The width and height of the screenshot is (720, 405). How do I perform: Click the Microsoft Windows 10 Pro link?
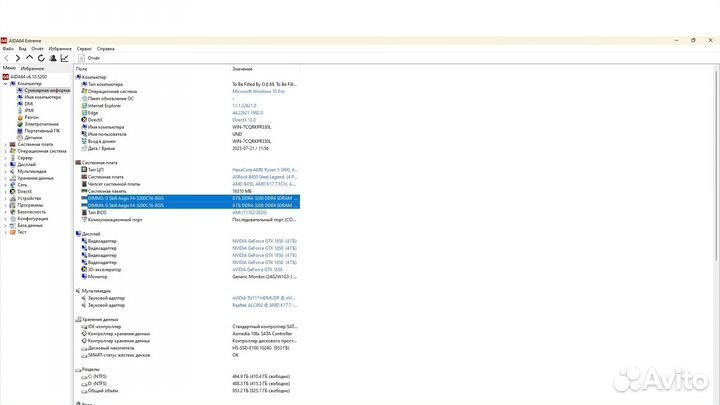click(260, 91)
